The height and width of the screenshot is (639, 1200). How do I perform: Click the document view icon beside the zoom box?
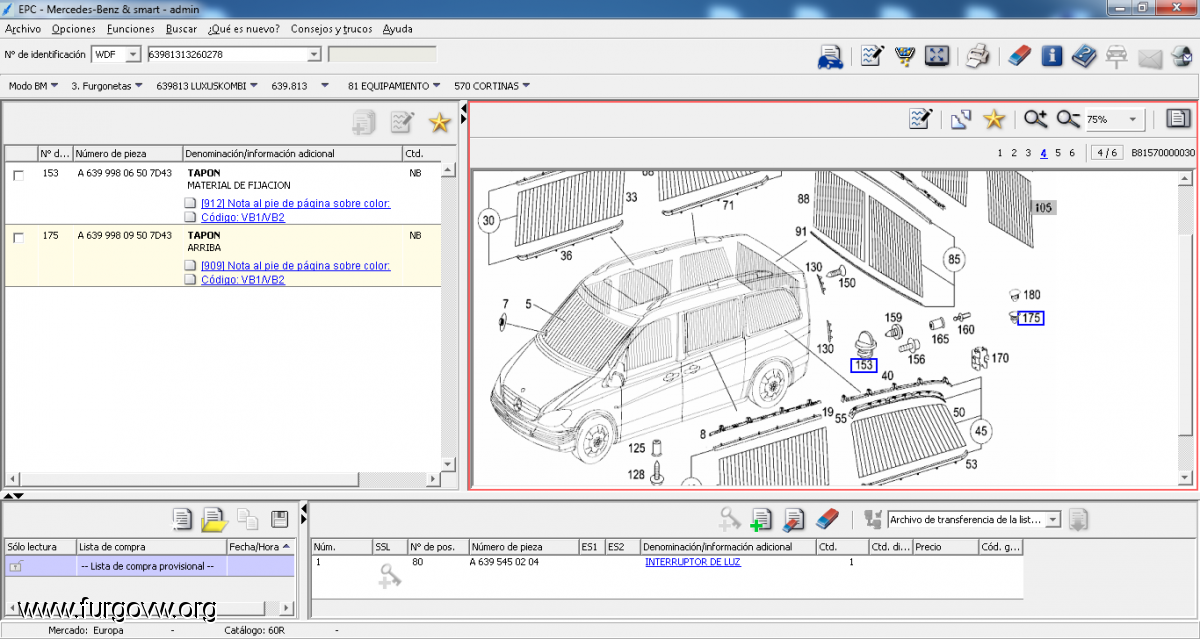pyautogui.click(x=1179, y=120)
